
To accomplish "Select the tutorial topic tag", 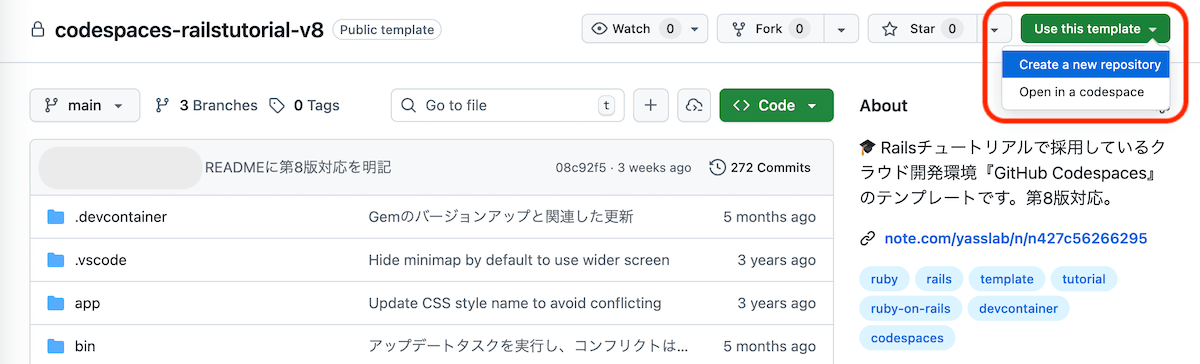I will (x=1084, y=279).
